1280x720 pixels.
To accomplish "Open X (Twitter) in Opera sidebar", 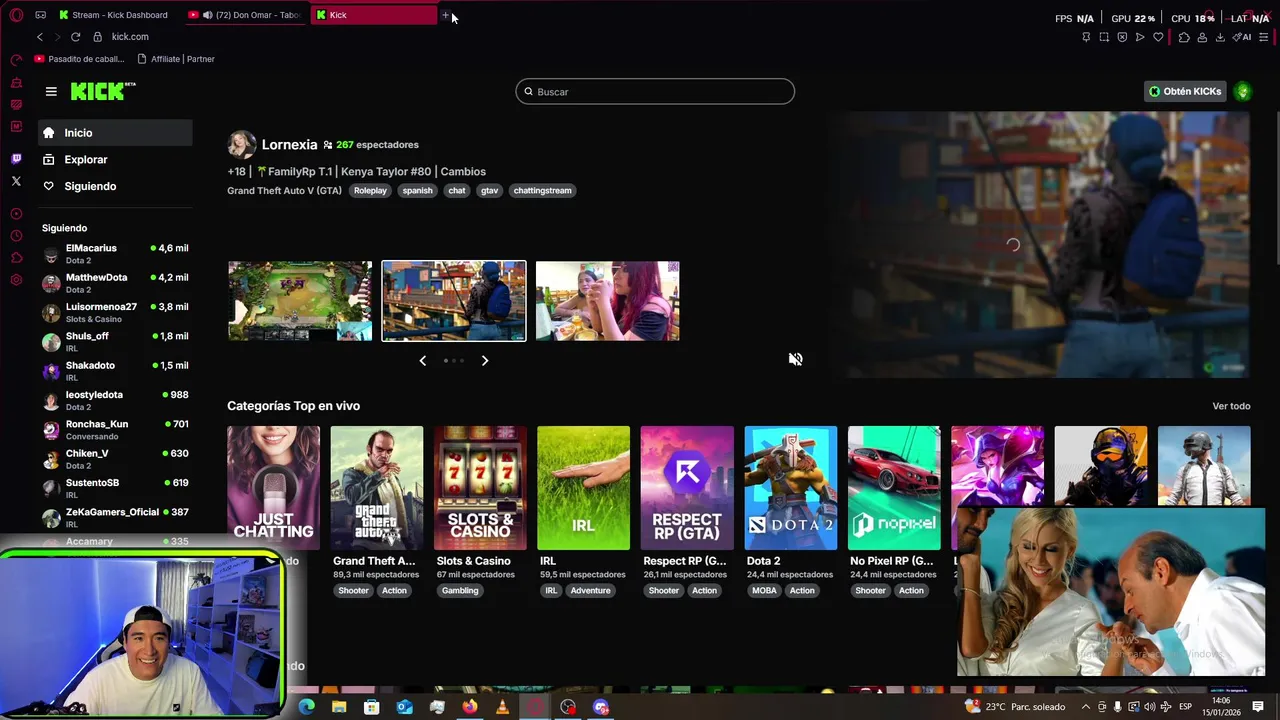I will [x=16, y=181].
